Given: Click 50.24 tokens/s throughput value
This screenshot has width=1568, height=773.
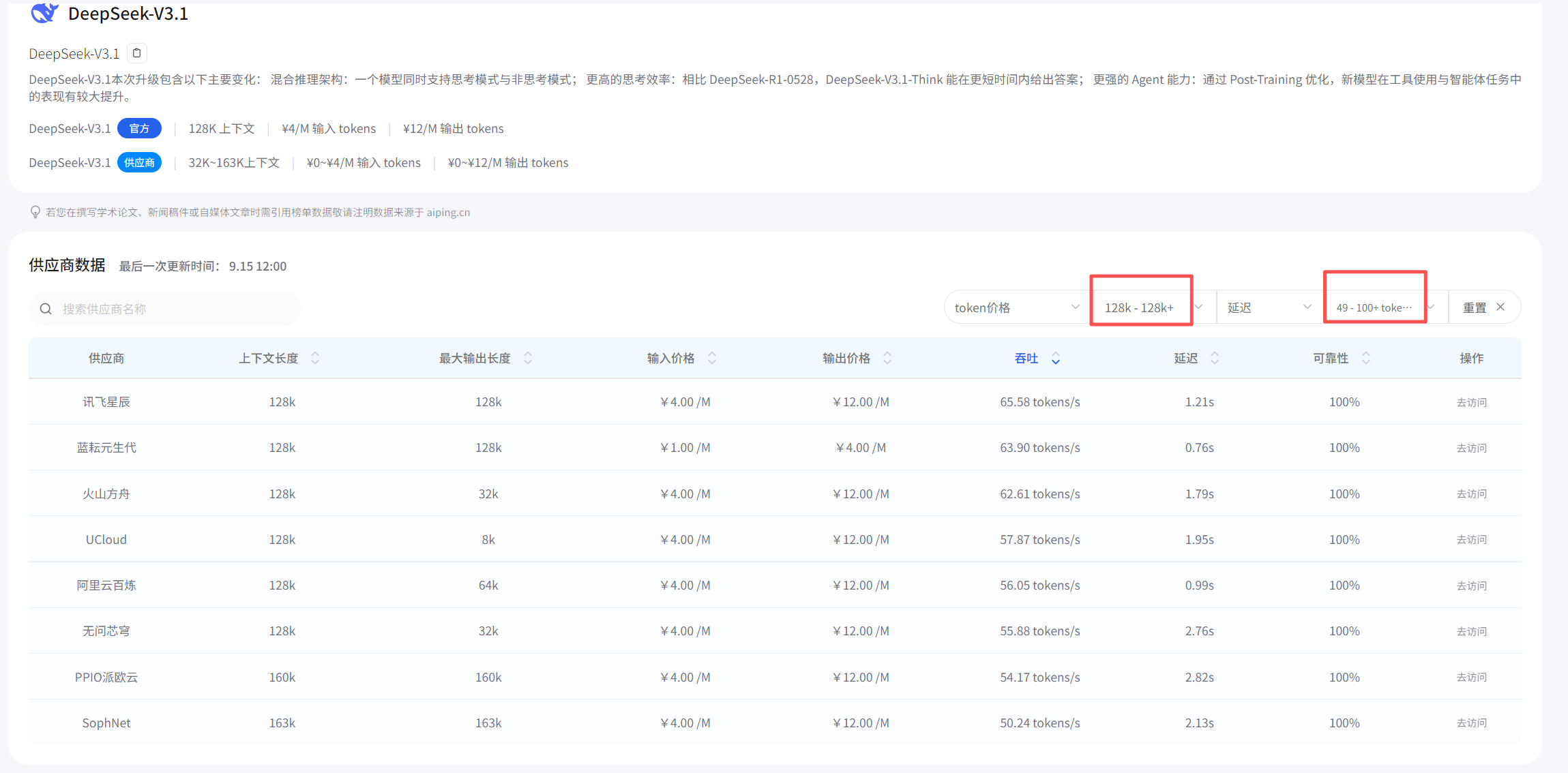Looking at the screenshot, I should tap(1040, 723).
